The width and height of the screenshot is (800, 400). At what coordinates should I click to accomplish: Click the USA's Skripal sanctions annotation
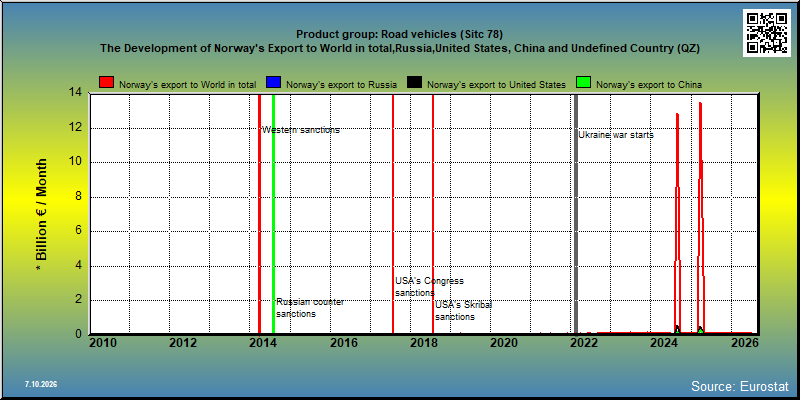point(464,311)
